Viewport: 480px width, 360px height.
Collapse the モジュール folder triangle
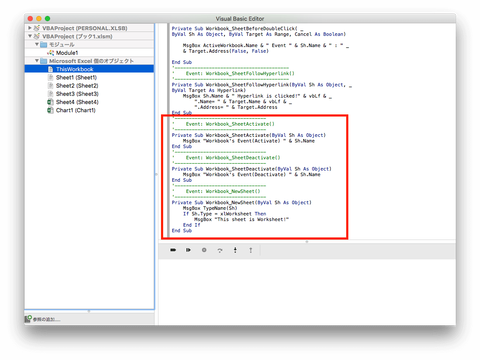(x=37, y=44)
